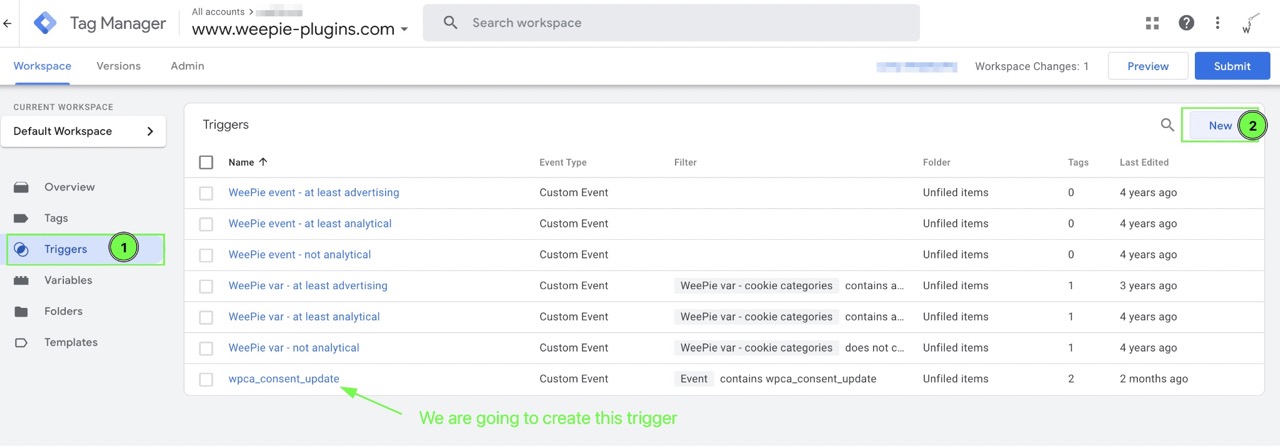Open the All accounts breadcrumb link

(218, 12)
